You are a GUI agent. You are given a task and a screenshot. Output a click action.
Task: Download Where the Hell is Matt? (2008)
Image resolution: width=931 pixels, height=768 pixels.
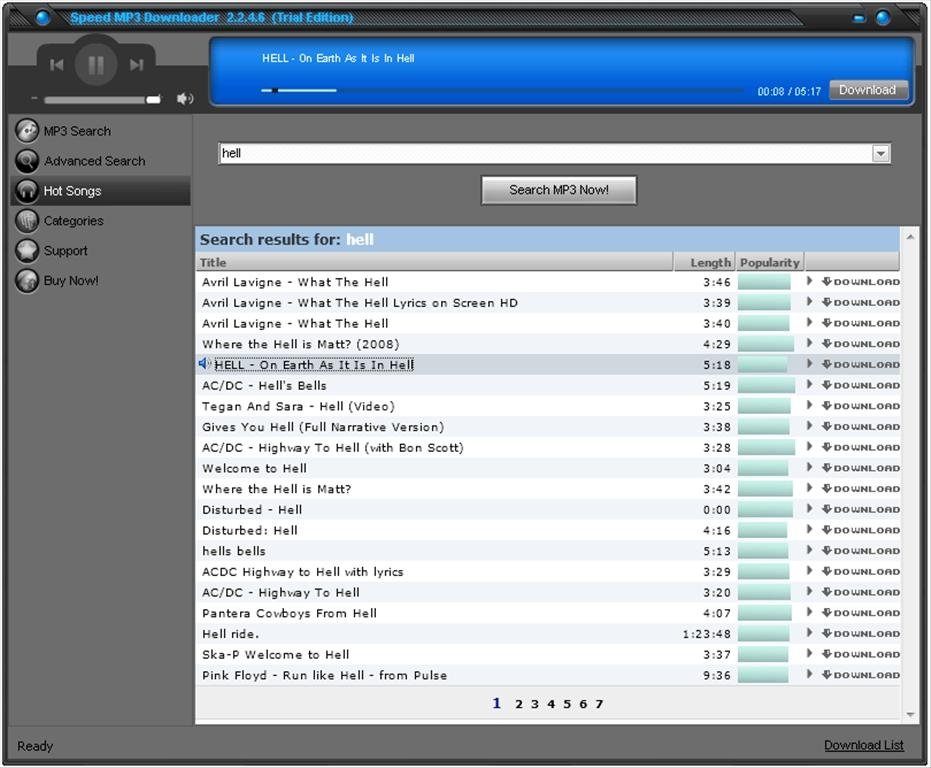coord(861,344)
